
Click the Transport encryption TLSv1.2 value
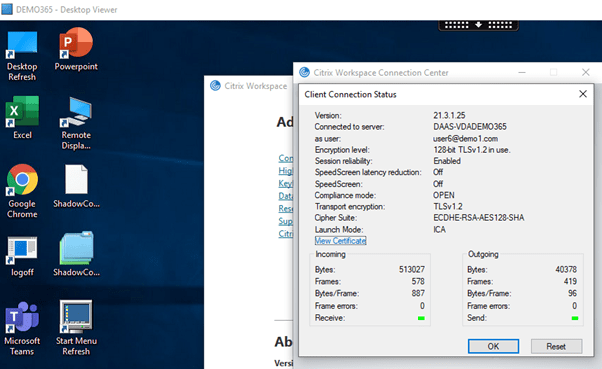click(x=448, y=207)
